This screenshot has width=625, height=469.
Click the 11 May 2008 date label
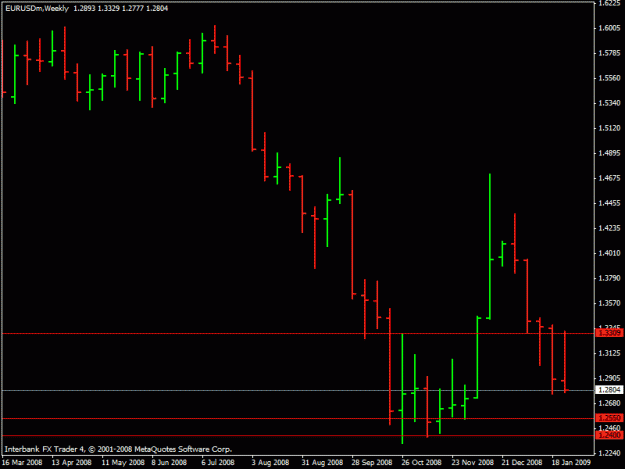click(x=123, y=462)
